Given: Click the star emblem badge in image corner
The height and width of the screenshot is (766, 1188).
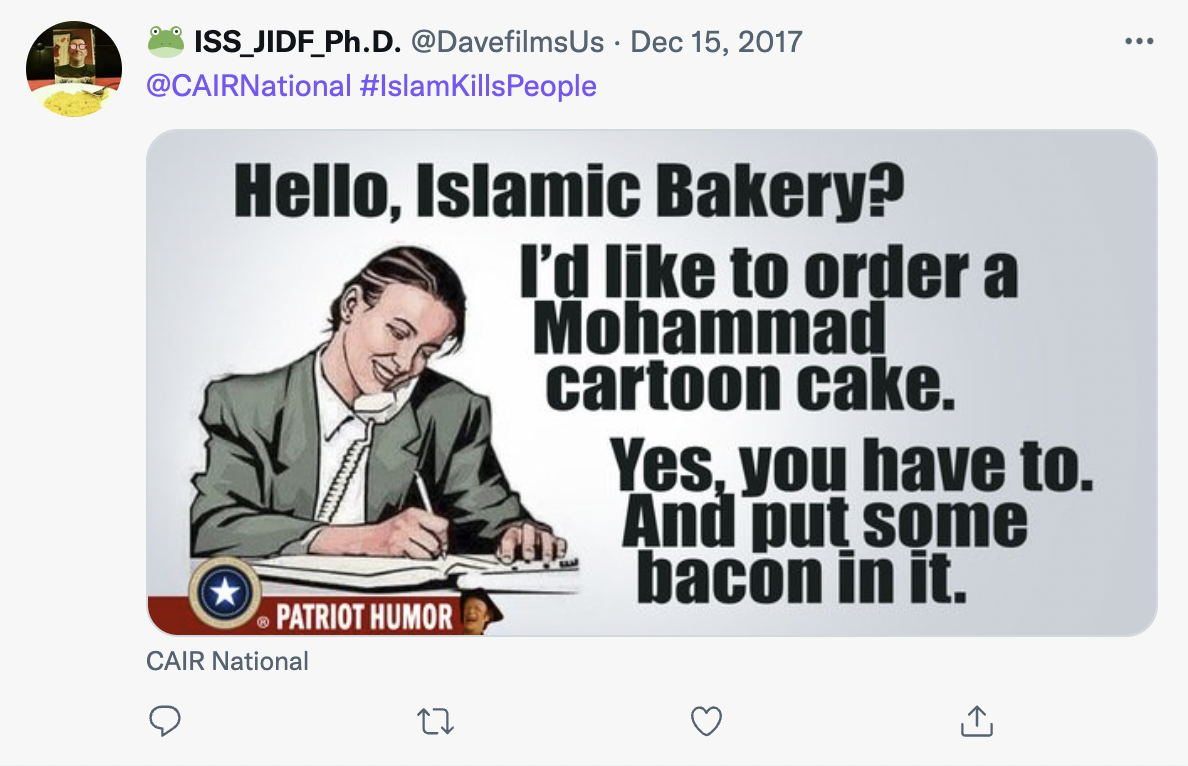Looking at the screenshot, I should [x=225, y=592].
